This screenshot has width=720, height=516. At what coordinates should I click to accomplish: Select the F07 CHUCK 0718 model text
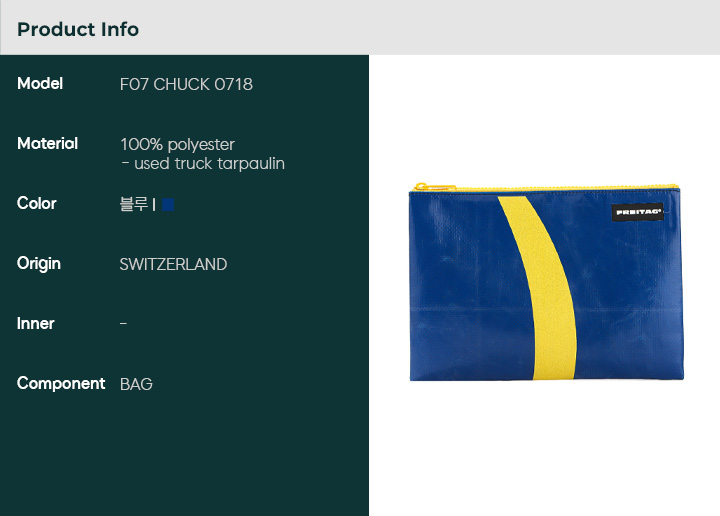186,84
